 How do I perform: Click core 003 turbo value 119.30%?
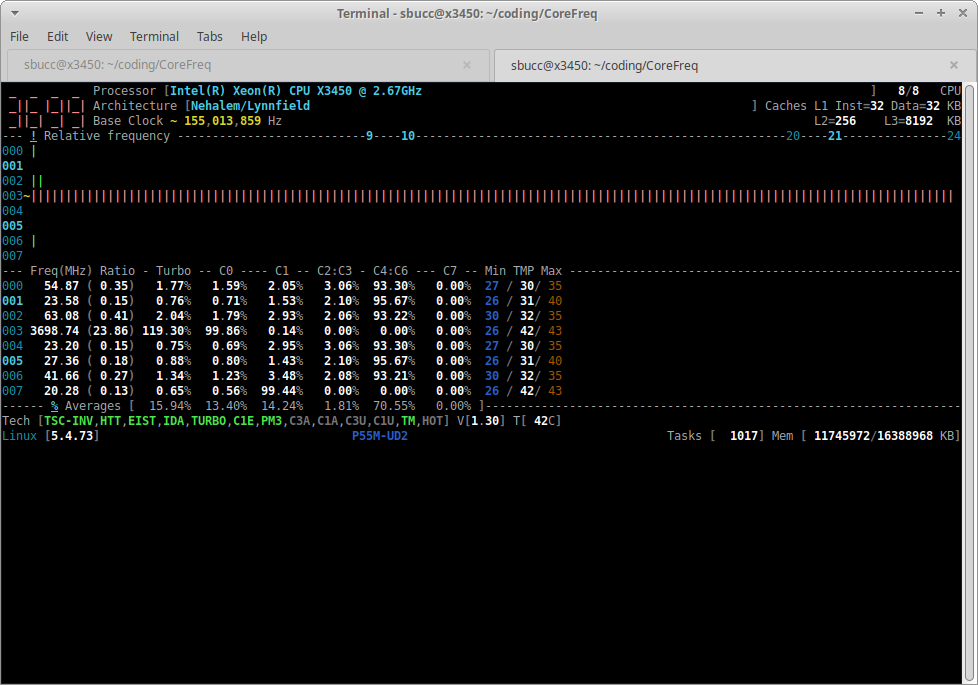167,331
